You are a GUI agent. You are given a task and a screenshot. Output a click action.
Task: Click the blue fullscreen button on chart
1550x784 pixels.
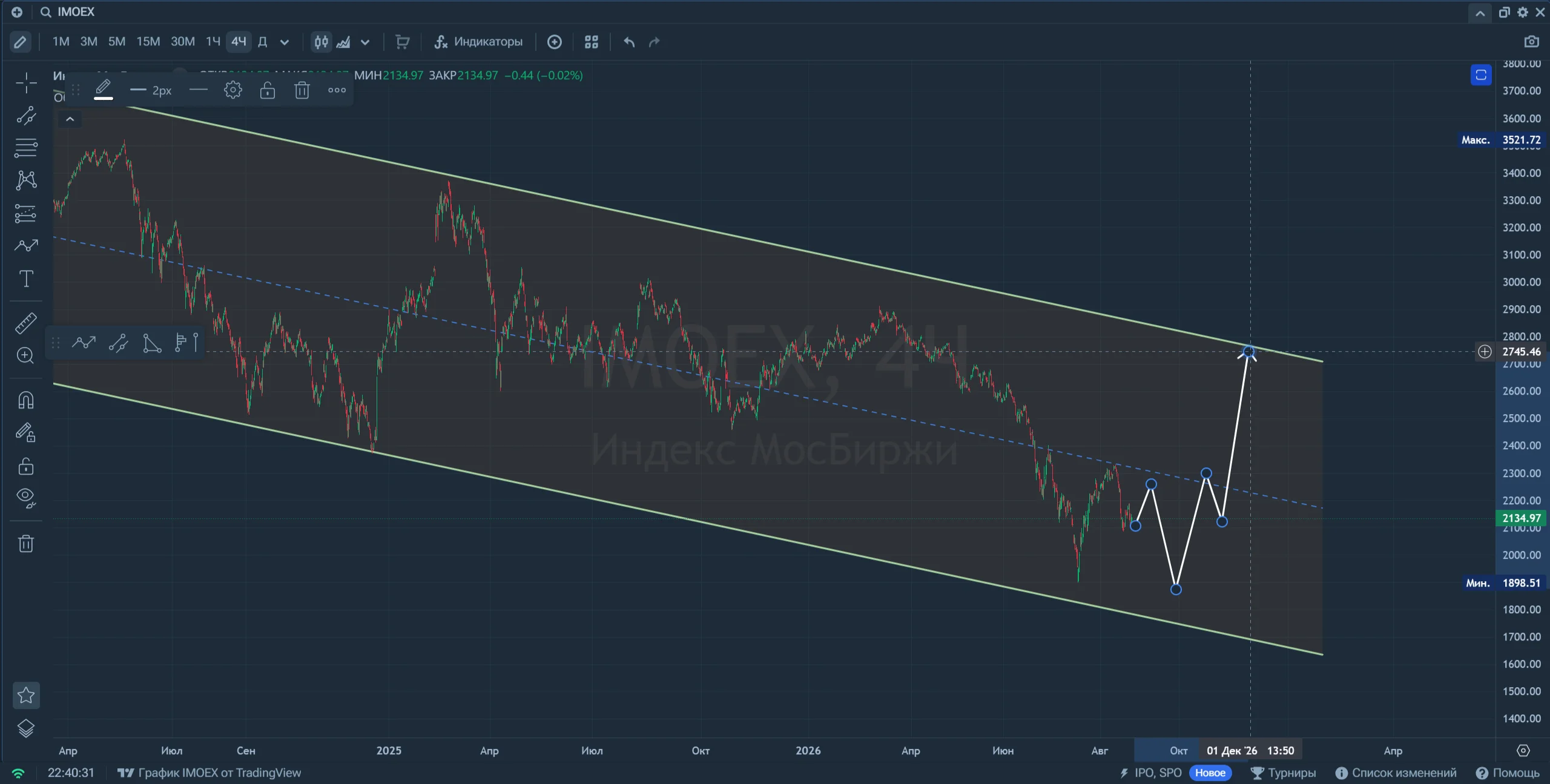(1481, 75)
